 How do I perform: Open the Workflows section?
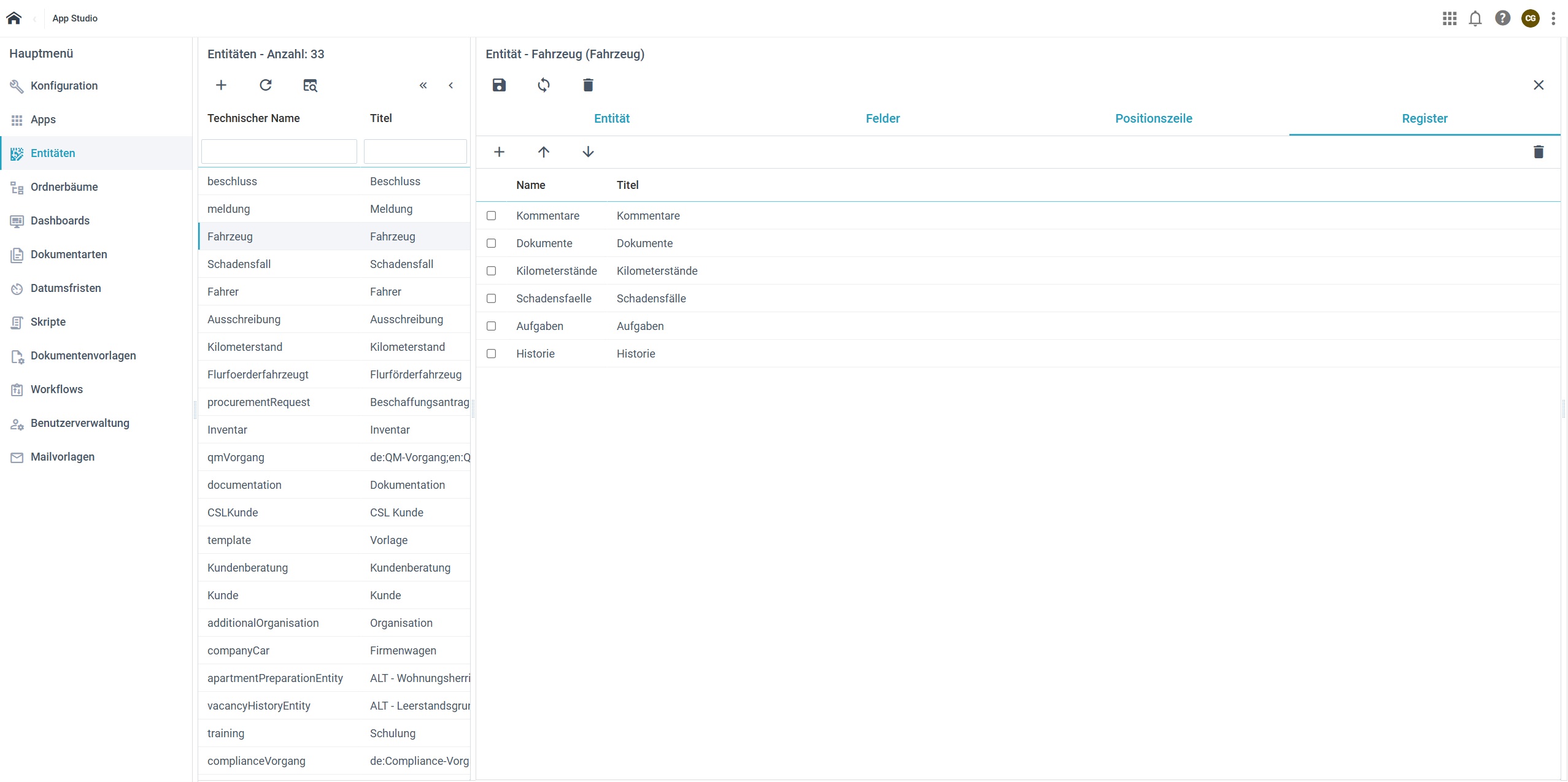57,389
